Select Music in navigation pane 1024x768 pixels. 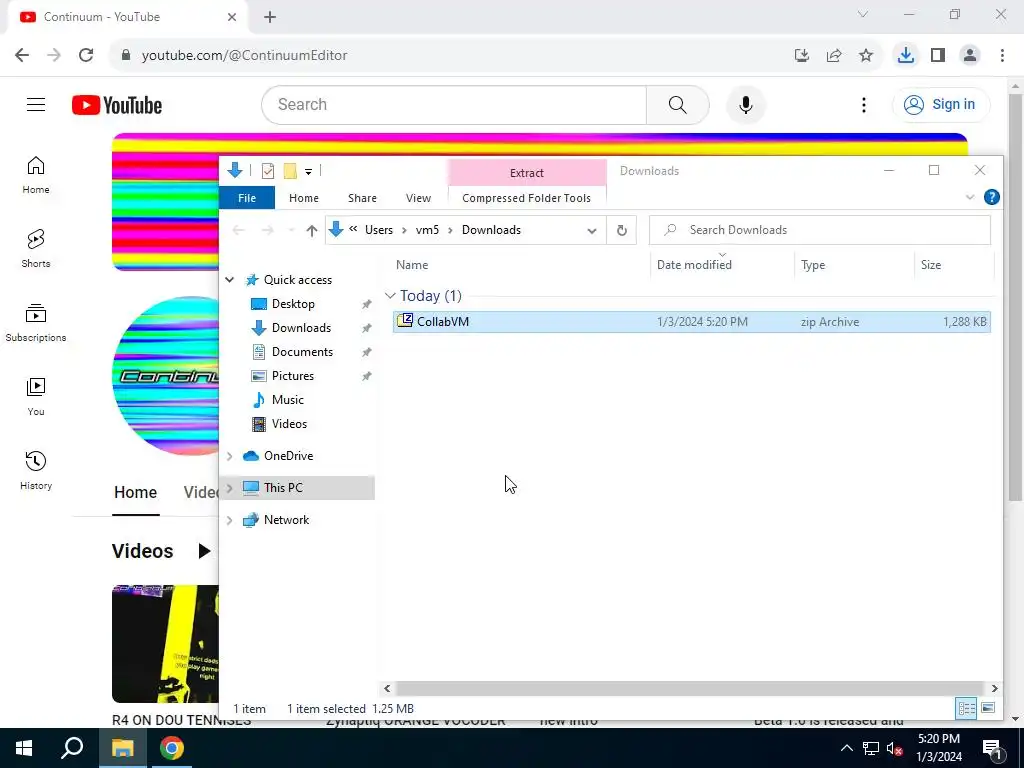[x=287, y=400]
